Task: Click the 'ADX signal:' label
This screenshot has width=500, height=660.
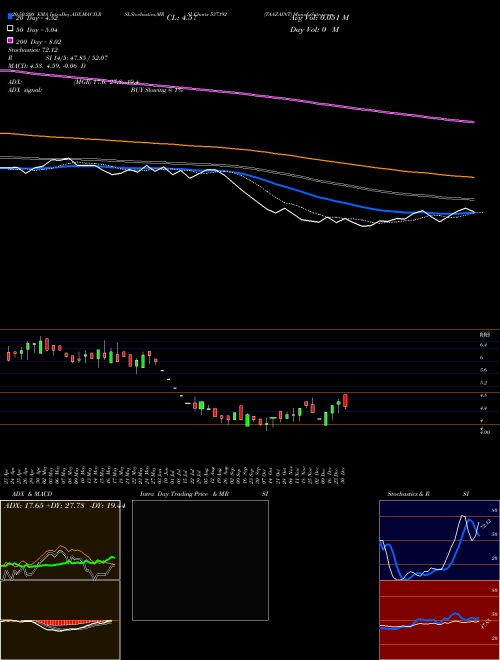Action: point(25,90)
